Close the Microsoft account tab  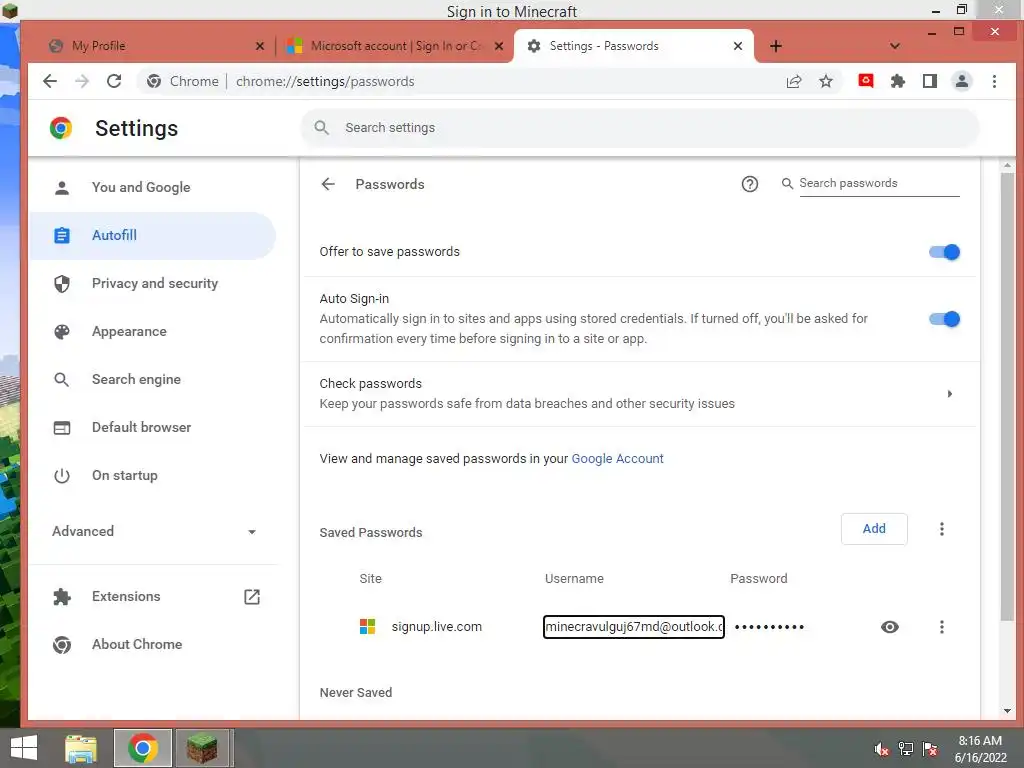pyautogui.click(x=499, y=46)
